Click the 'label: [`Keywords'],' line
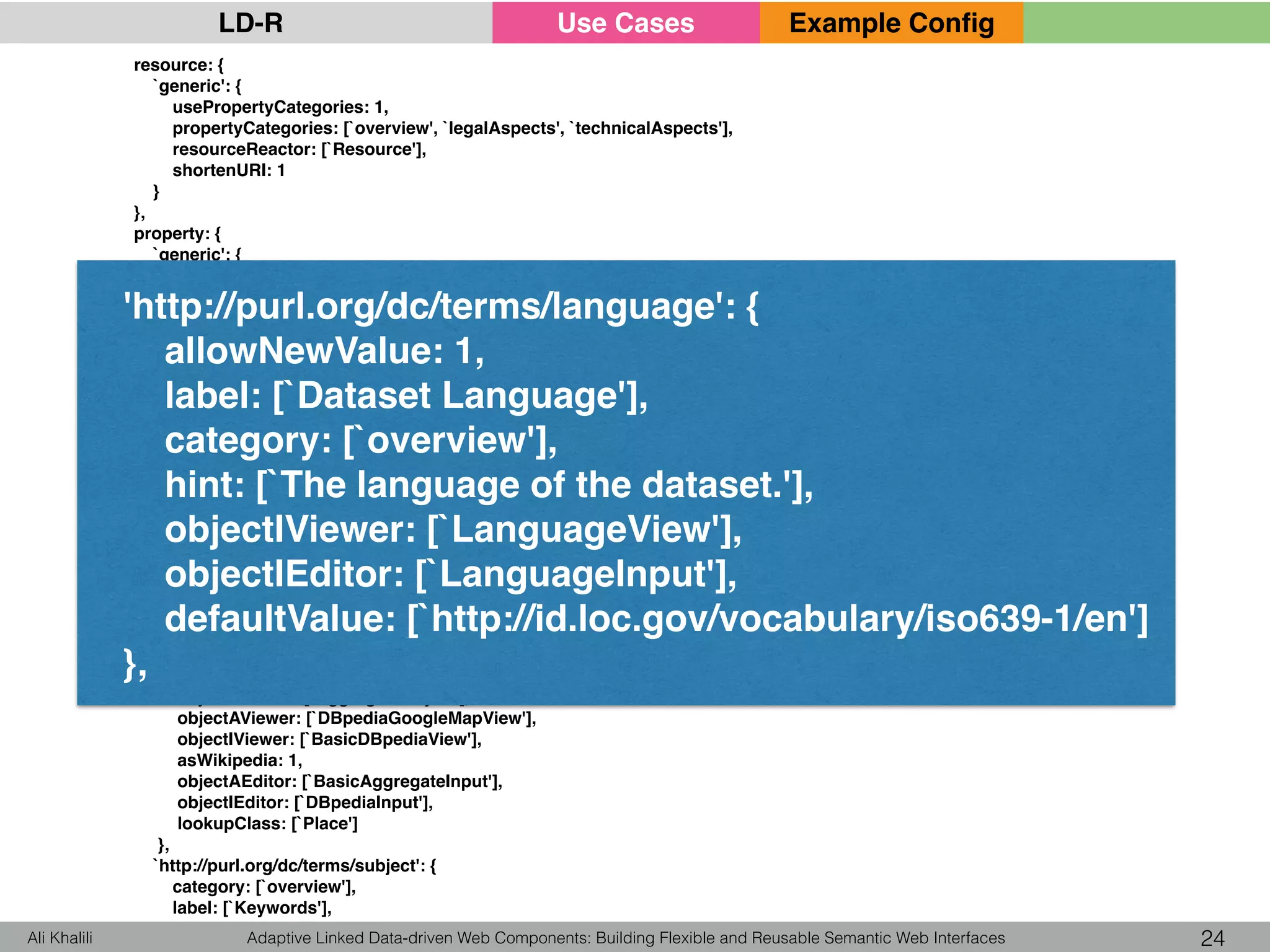Viewport: 1270px width, 952px height. tap(252, 908)
